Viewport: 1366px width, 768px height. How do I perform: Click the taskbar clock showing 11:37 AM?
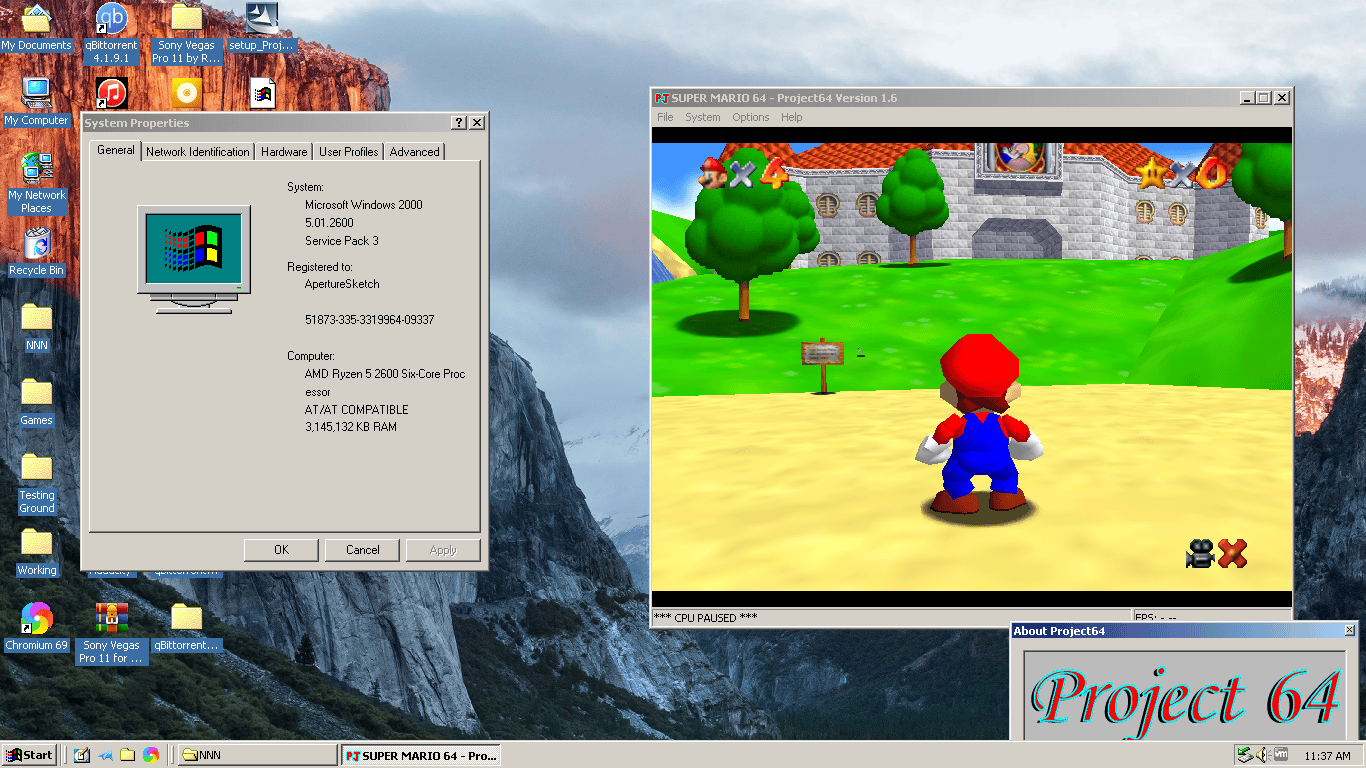tap(1328, 756)
